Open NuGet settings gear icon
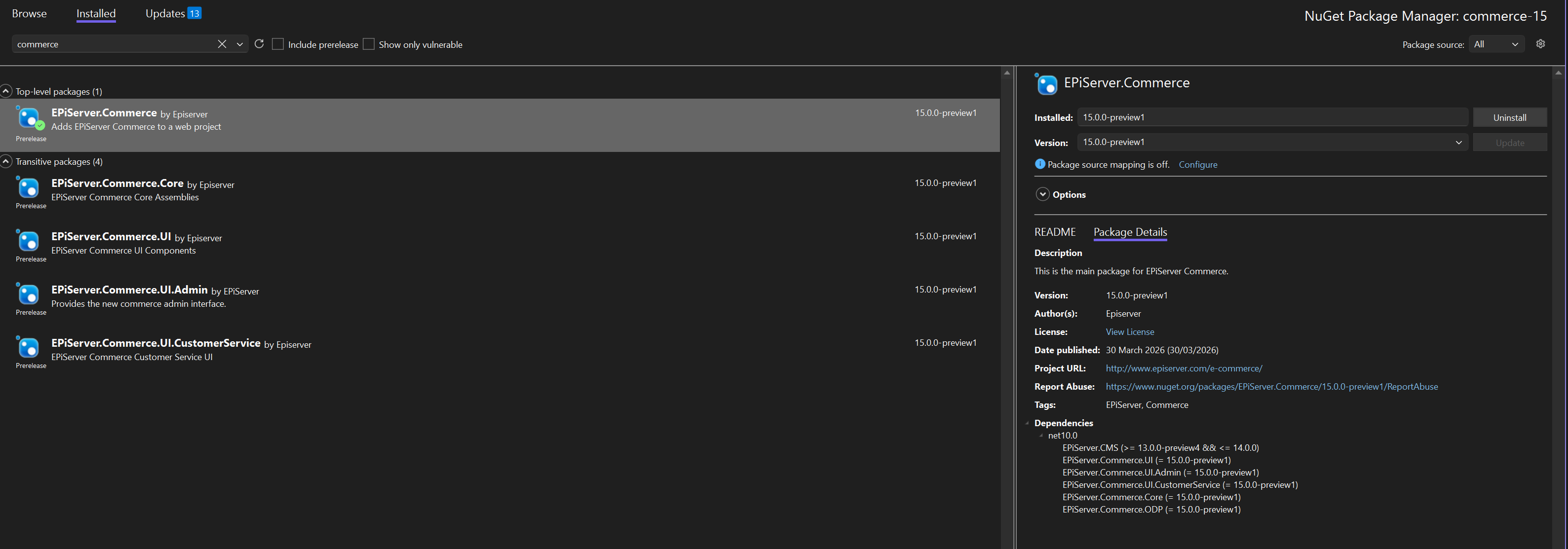The height and width of the screenshot is (549, 1568). click(1540, 44)
